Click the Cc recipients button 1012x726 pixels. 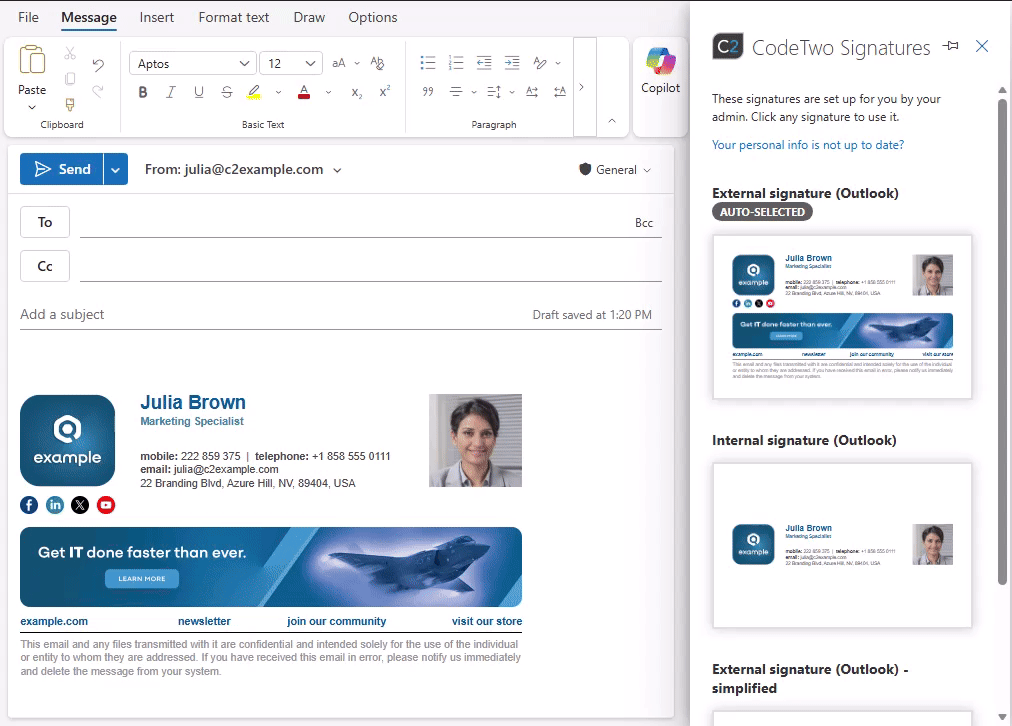coord(45,266)
